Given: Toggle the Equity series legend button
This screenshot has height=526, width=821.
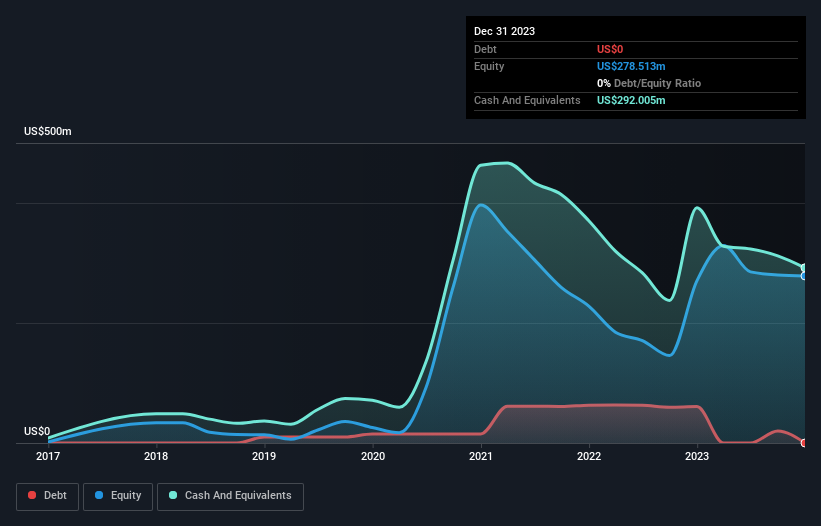Looking at the screenshot, I should (x=118, y=496).
